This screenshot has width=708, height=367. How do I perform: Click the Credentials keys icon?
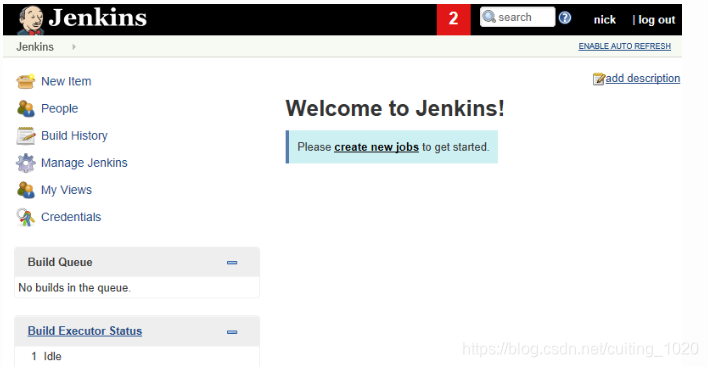pyautogui.click(x=26, y=217)
